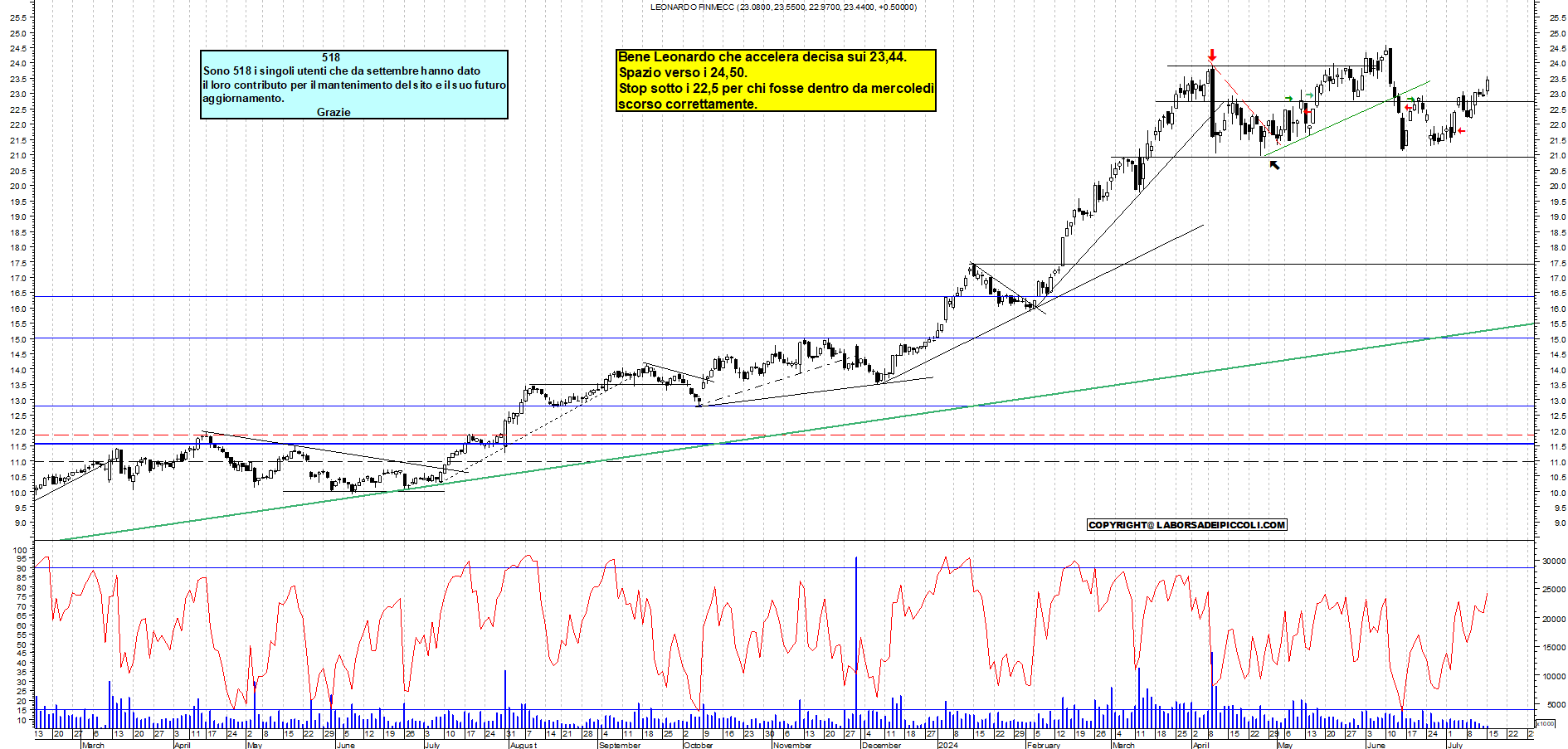The height and width of the screenshot is (749, 1568).
Task: Click the August label on the time axis
Action: 523,745
